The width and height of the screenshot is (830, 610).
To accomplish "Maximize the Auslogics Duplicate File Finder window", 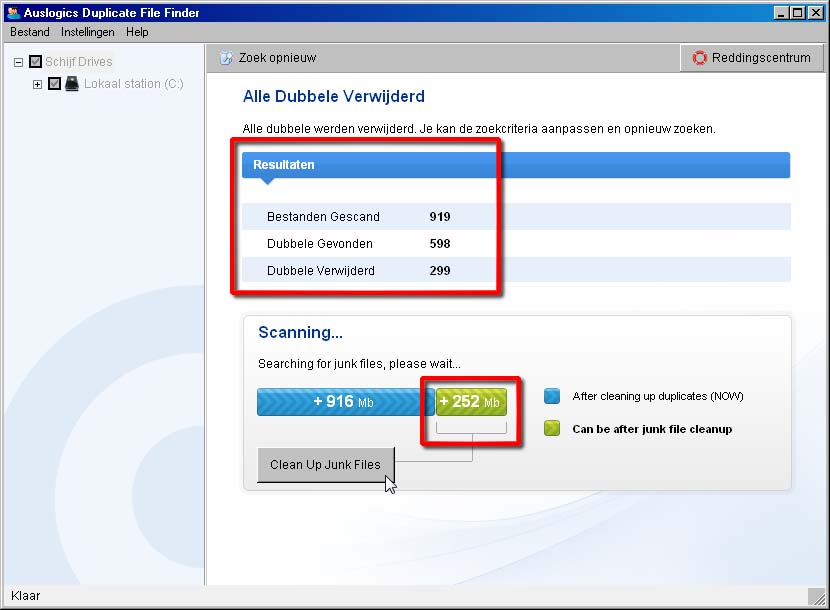I will (x=798, y=13).
